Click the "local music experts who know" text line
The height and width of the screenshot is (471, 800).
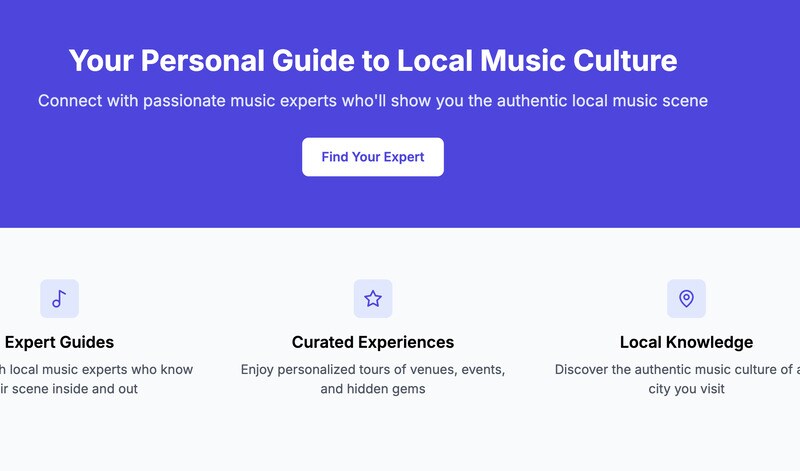[100, 370]
